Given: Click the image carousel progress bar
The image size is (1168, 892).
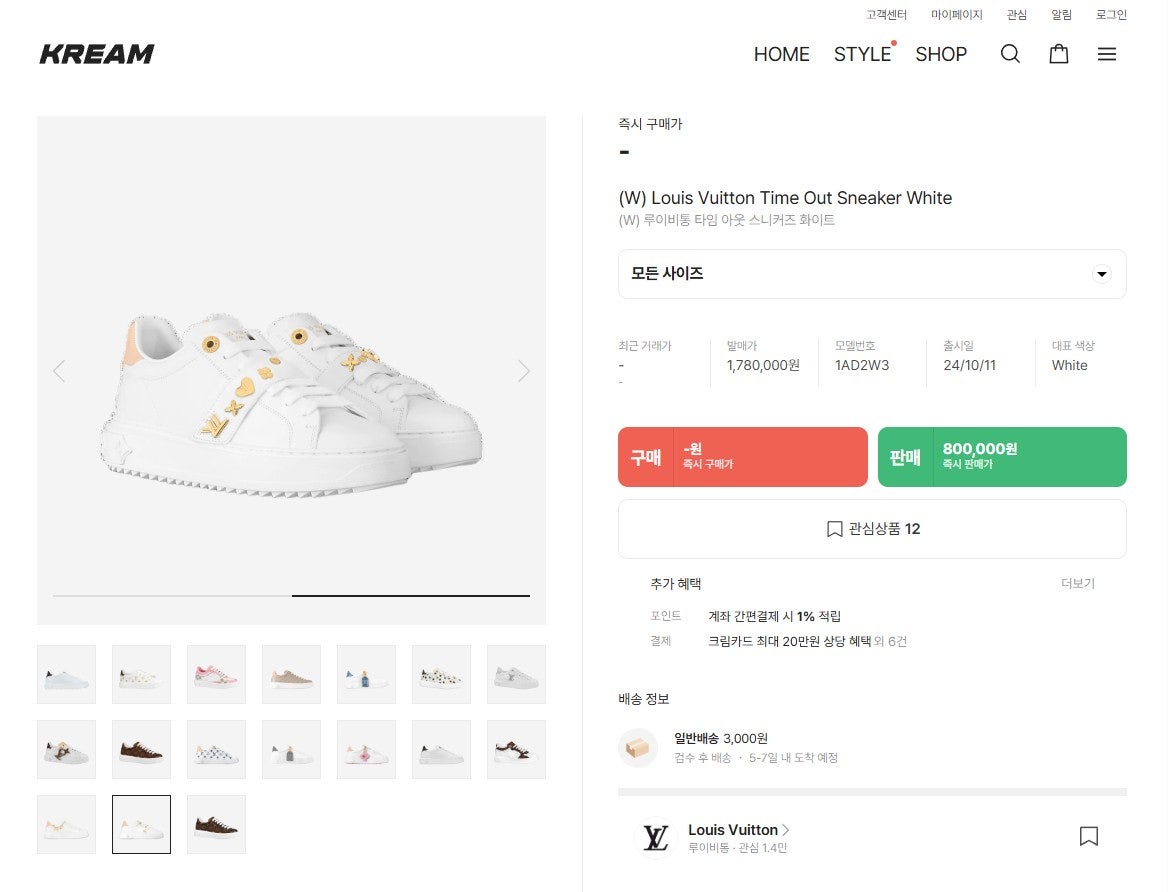Looking at the screenshot, I should click(291, 596).
